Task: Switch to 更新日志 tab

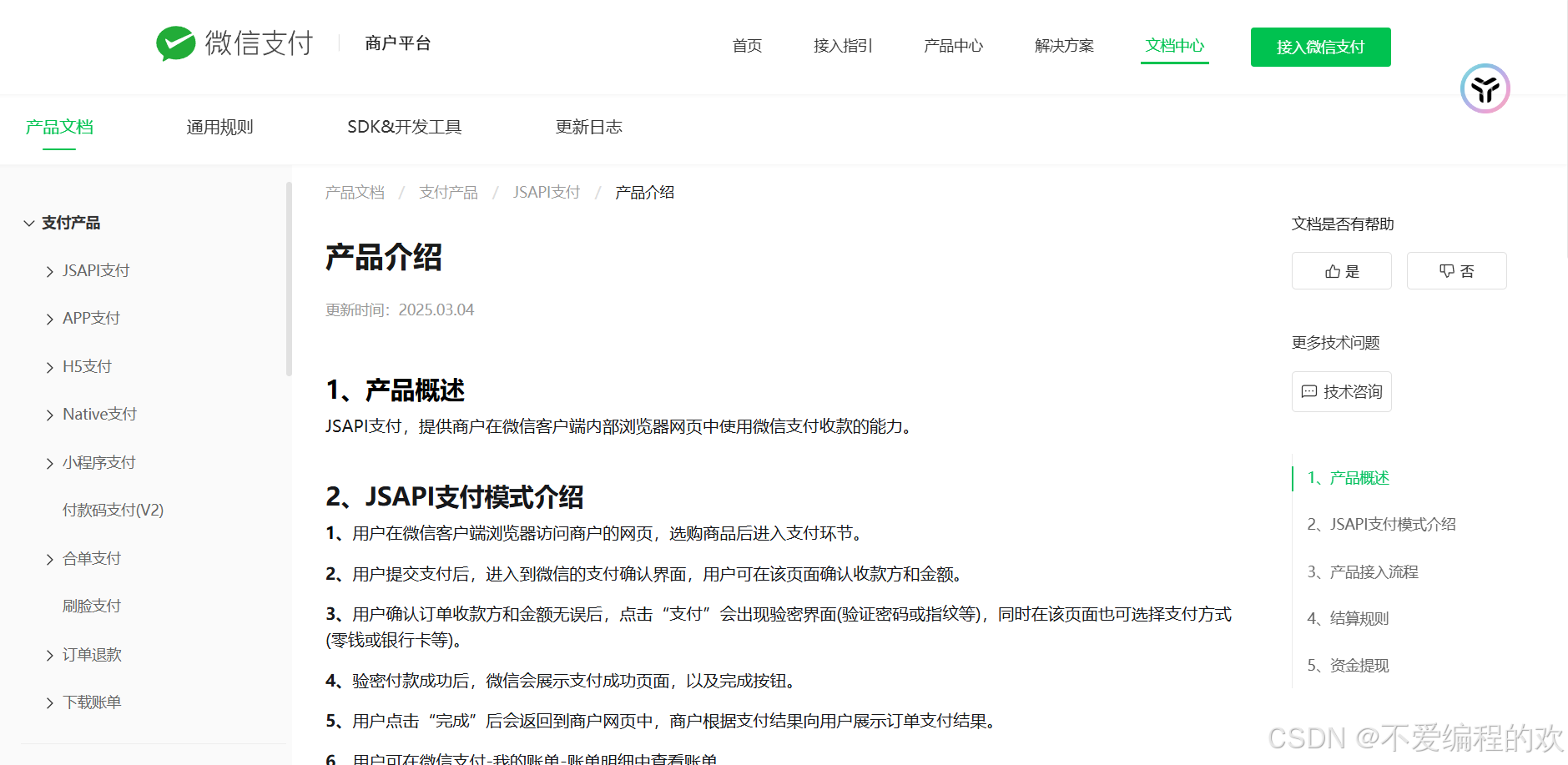Action: click(x=589, y=127)
